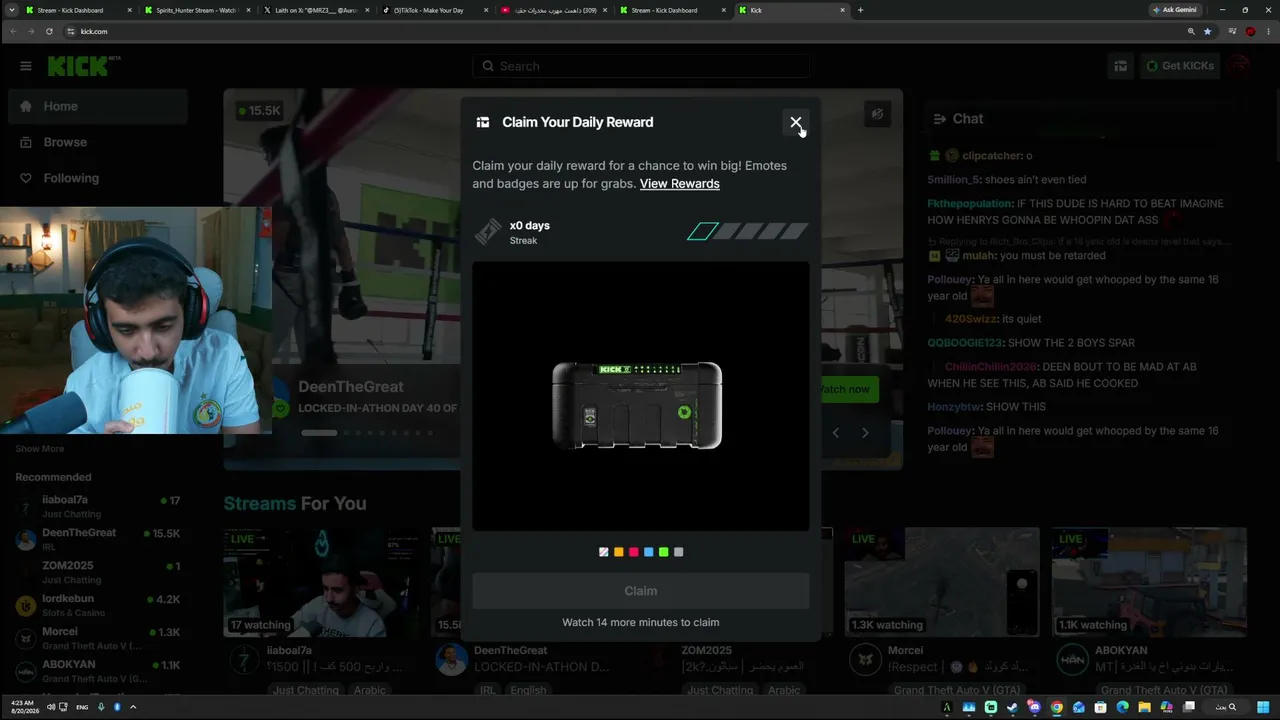Image resolution: width=1280 pixels, height=720 pixels.
Task: Switch to the YouTube browser tab
Action: (x=554, y=10)
